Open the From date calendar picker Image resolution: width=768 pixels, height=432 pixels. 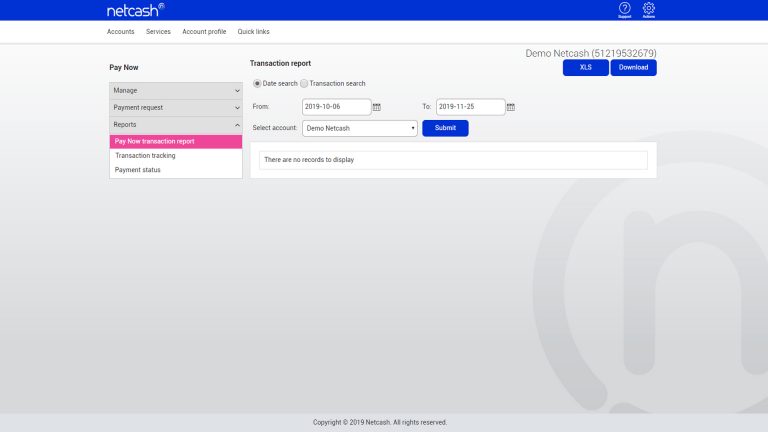[377, 107]
